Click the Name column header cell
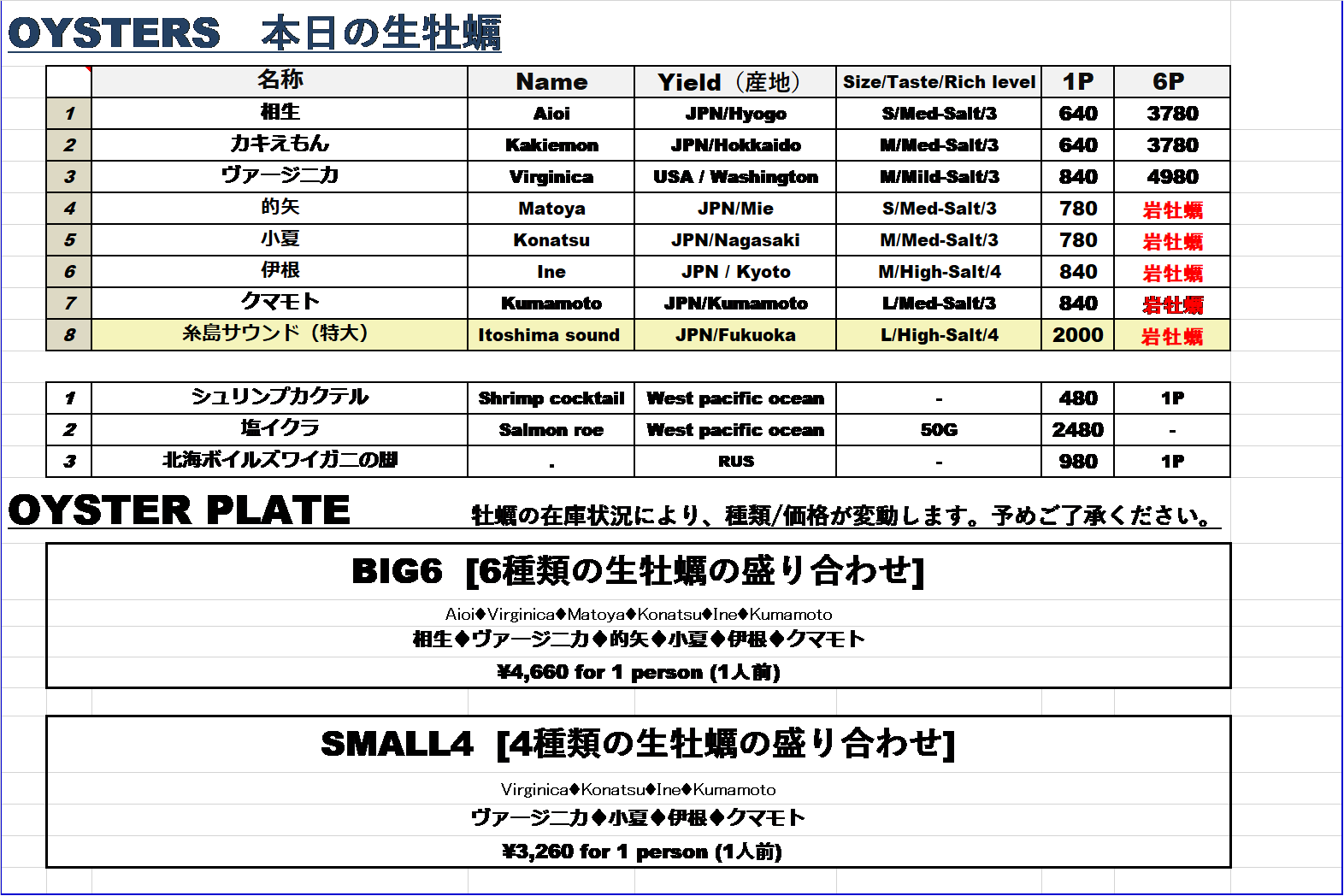Viewport: 1344px width, 896px height. point(551,81)
